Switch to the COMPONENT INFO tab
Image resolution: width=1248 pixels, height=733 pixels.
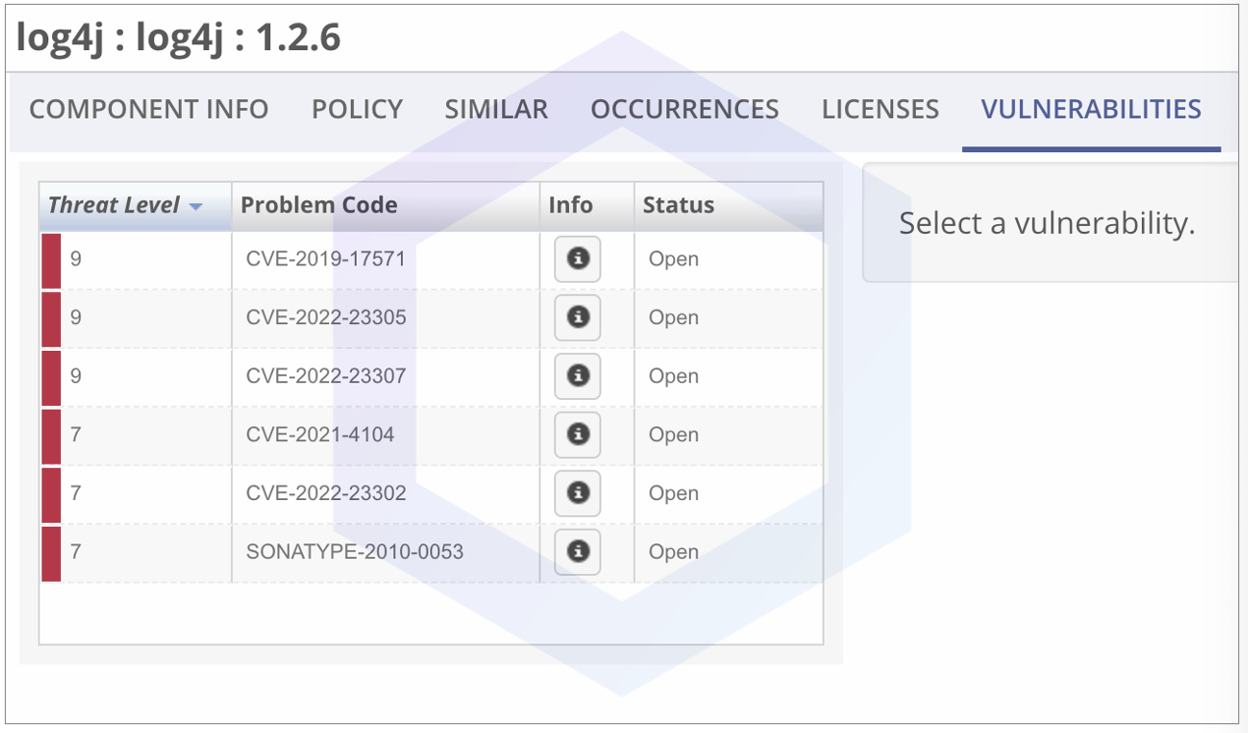[148, 109]
